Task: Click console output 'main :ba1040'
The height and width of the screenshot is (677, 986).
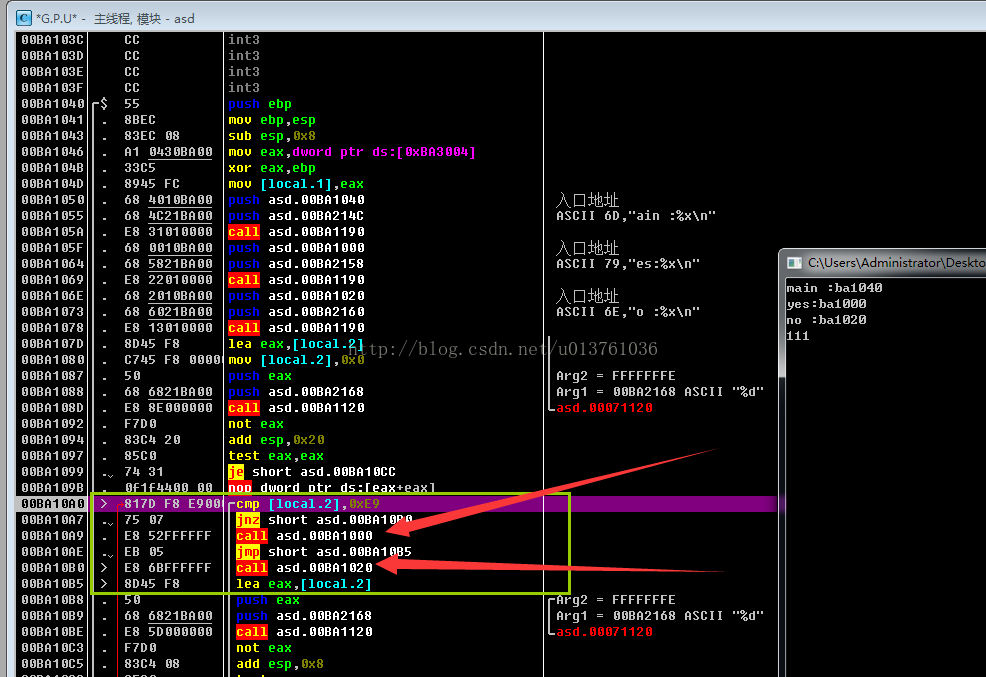Action: [834, 288]
